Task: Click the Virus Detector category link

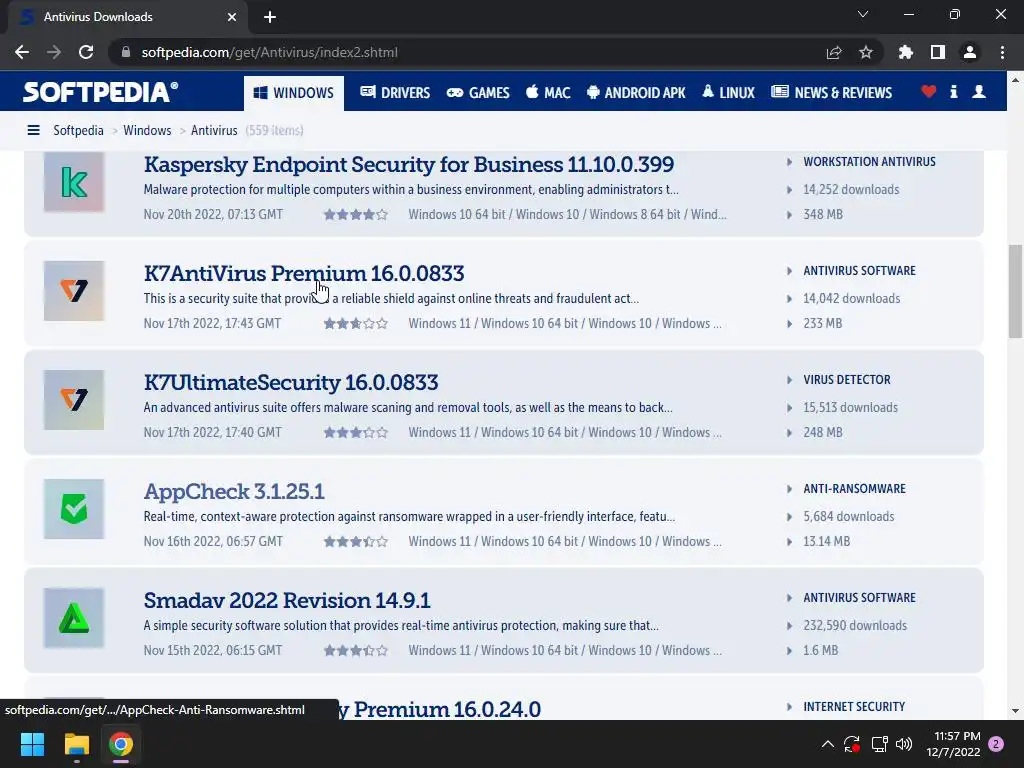Action: coord(847,380)
